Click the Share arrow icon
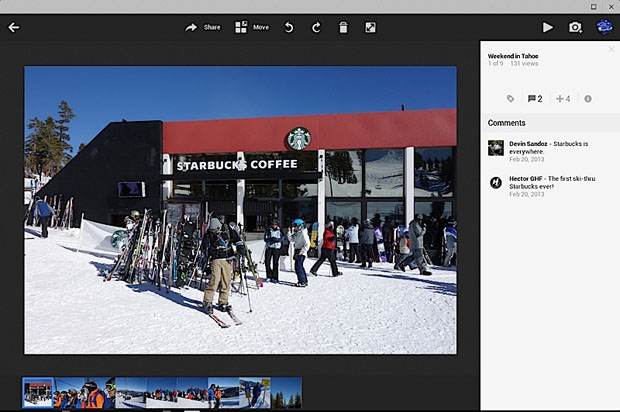Viewport: 620px width, 412px height. pyautogui.click(x=191, y=27)
